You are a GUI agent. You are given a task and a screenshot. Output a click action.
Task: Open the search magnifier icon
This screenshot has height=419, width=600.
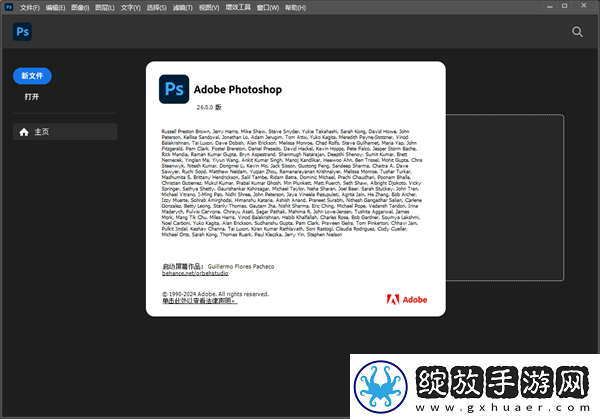(577, 32)
